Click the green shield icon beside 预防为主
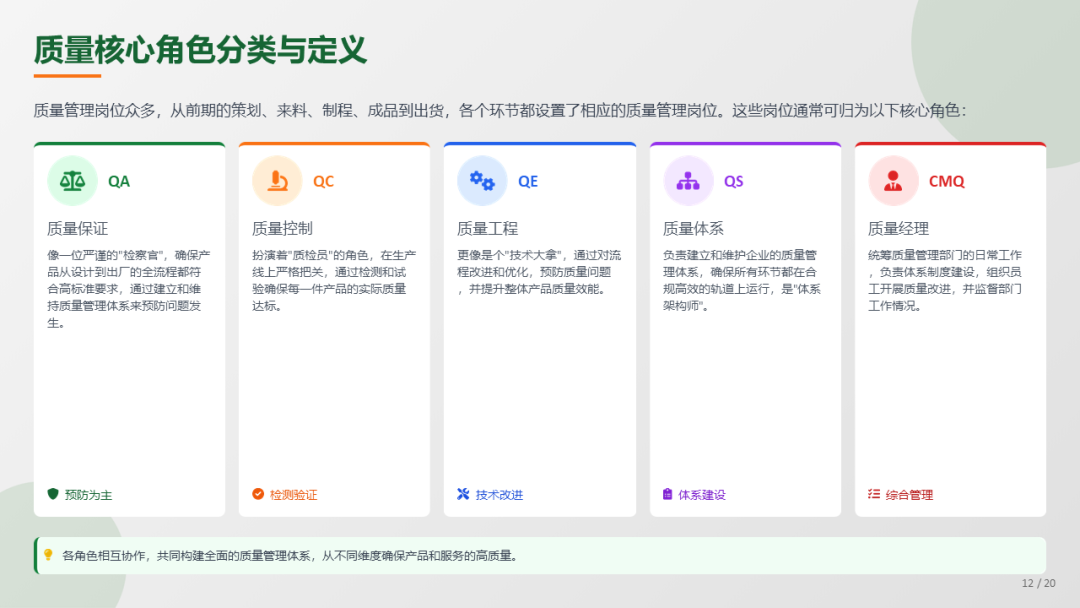The image size is (1080, 608). click(53, 494)
